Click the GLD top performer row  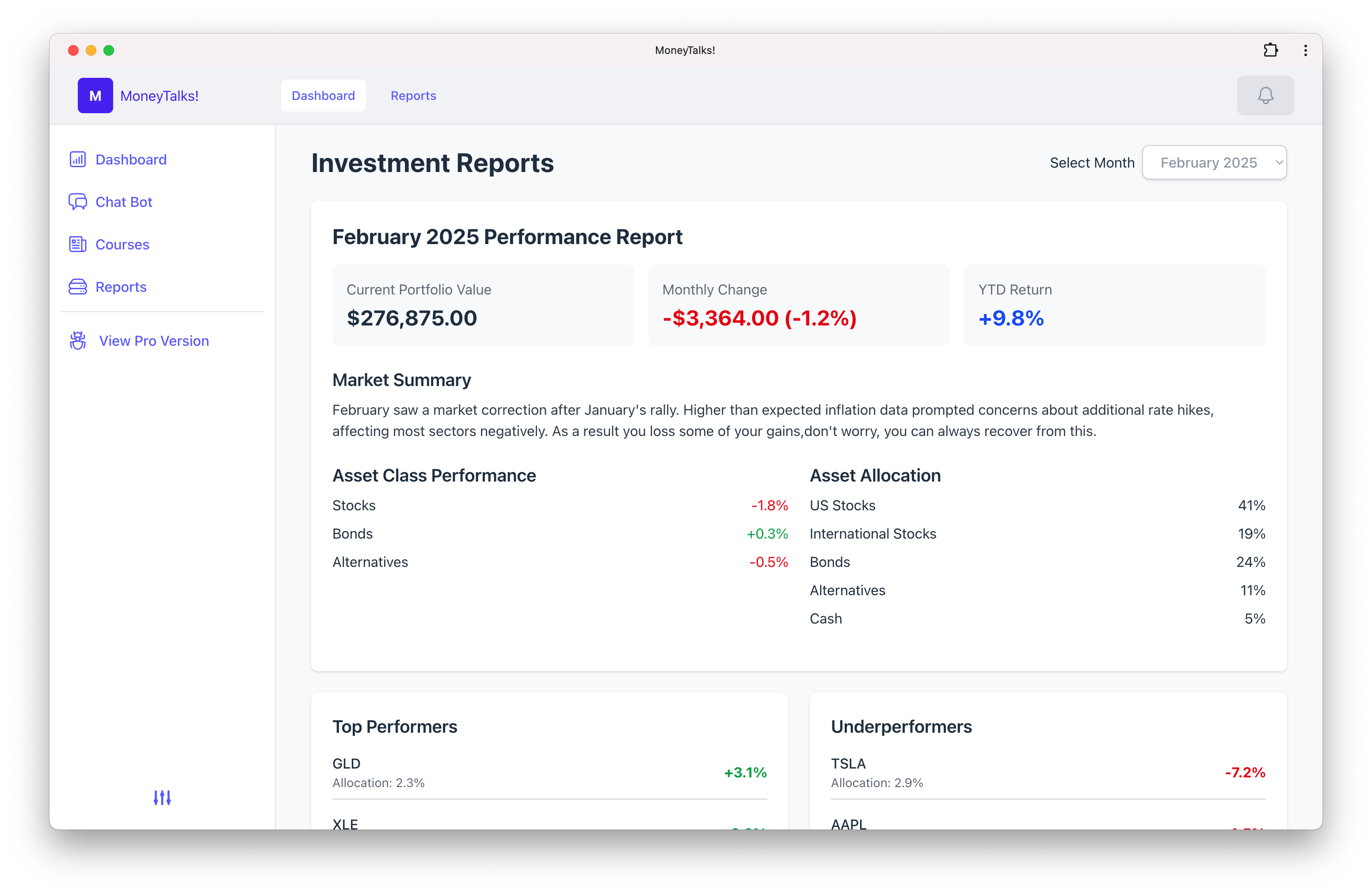[549, 772]
